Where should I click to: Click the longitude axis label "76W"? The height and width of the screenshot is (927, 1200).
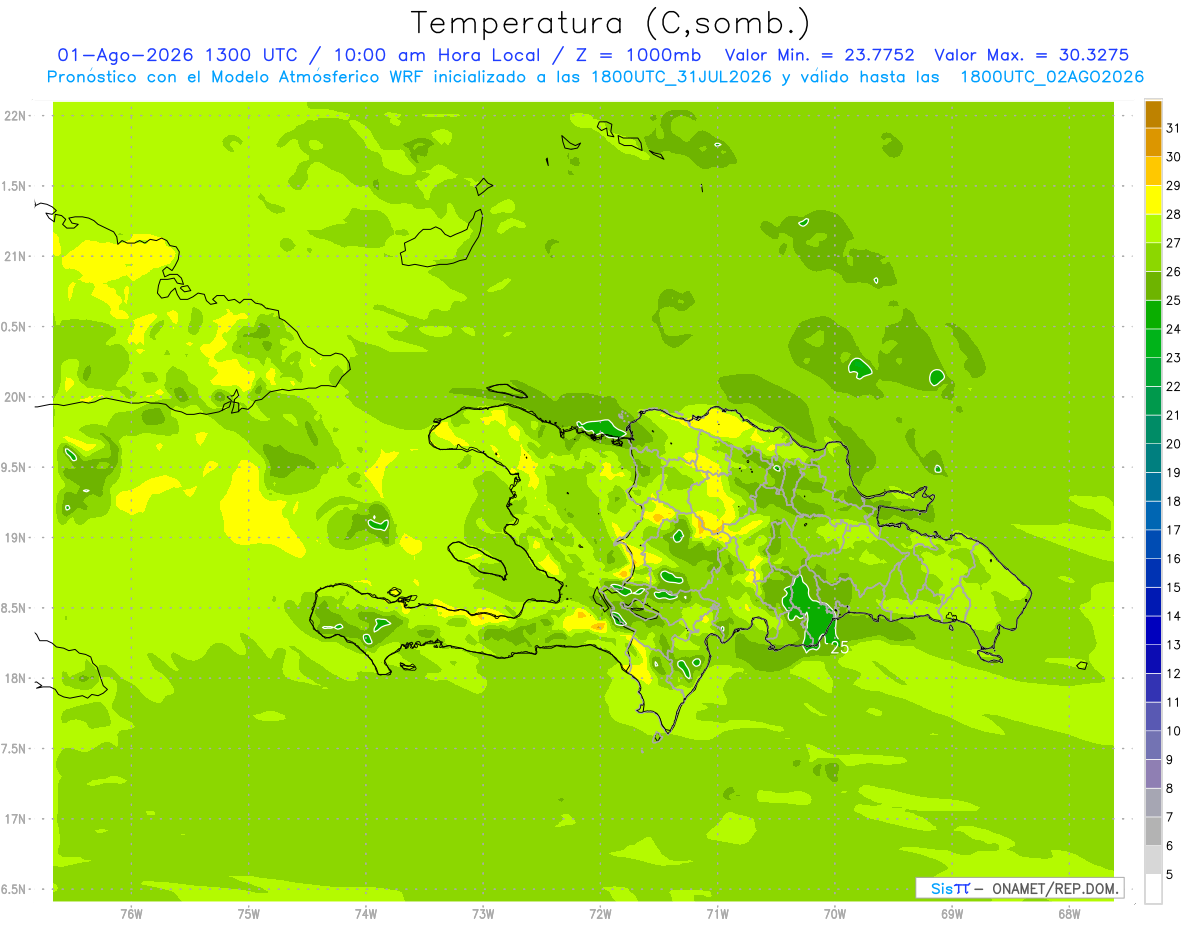pyautogui.click(x=131, y=913)
